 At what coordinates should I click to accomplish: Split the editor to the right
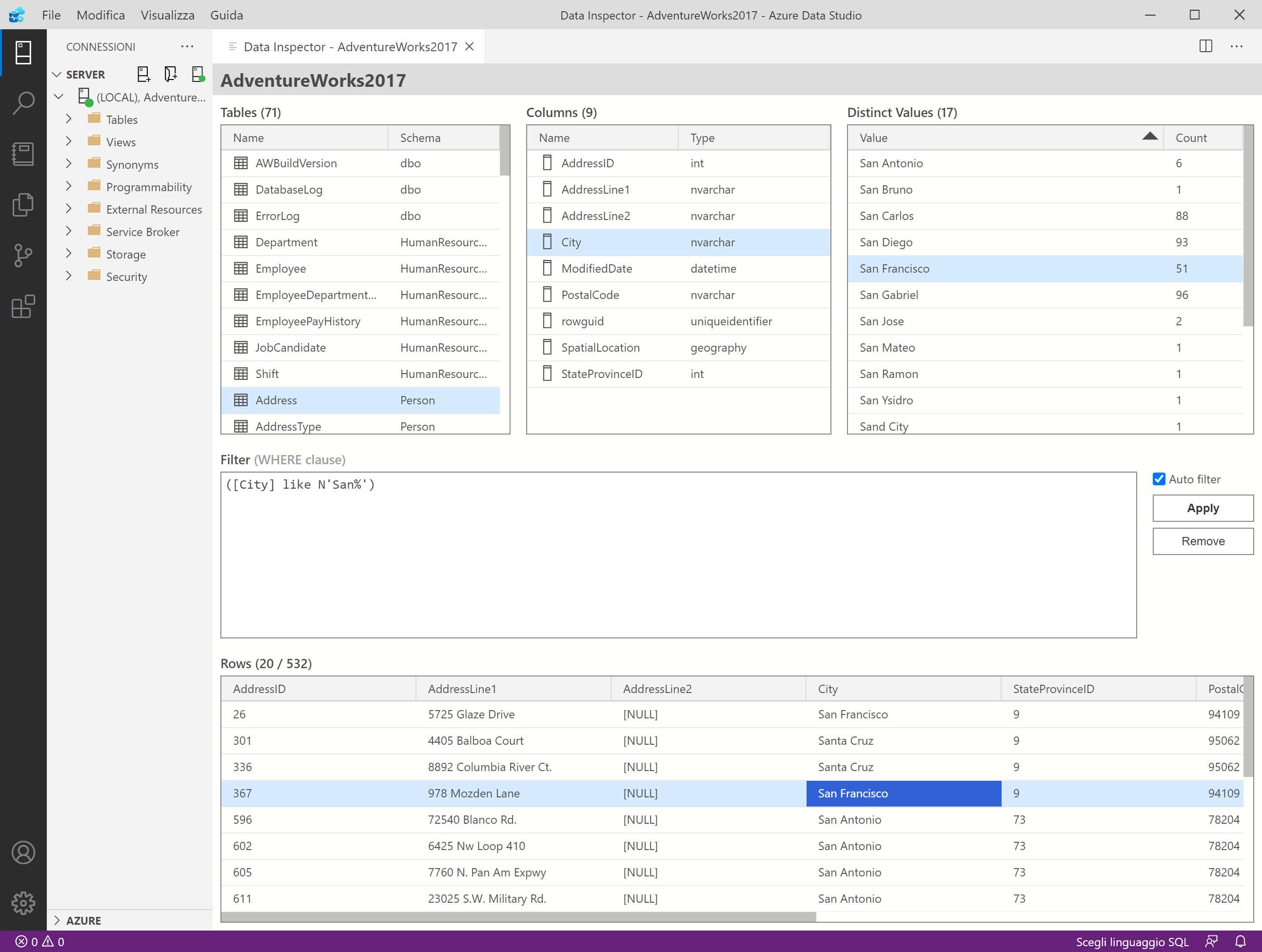click(1205, 46)
